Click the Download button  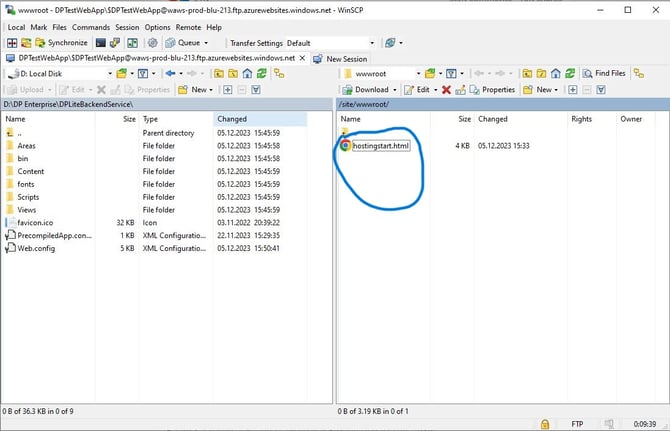[x=366, y=90]
